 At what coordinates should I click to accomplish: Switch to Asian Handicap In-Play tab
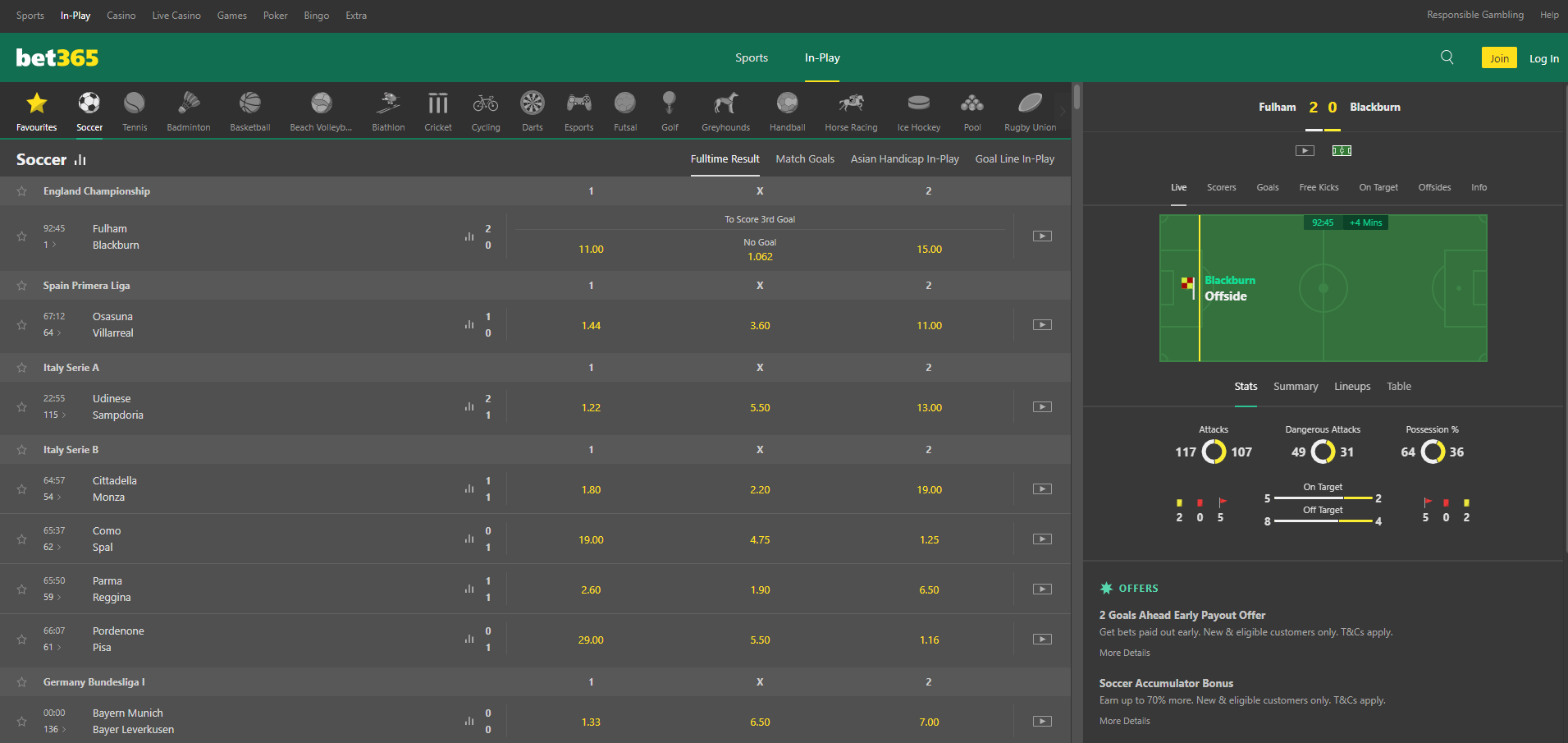(905, 159)
